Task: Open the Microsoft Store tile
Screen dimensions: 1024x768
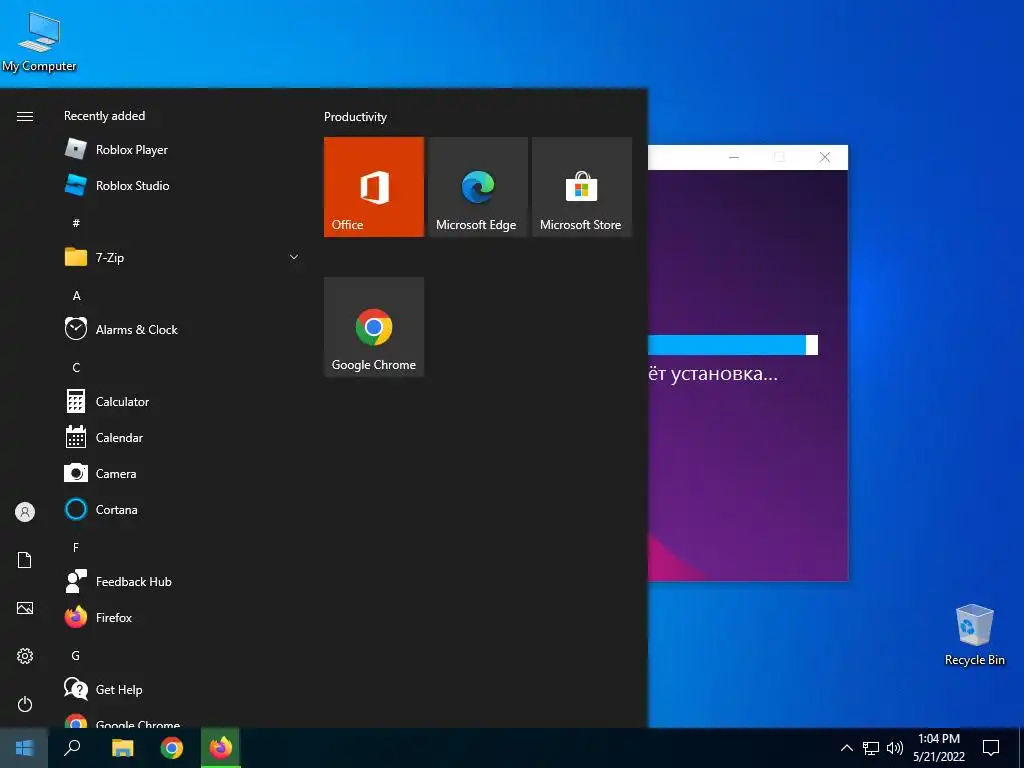Action: pos(582,187)
